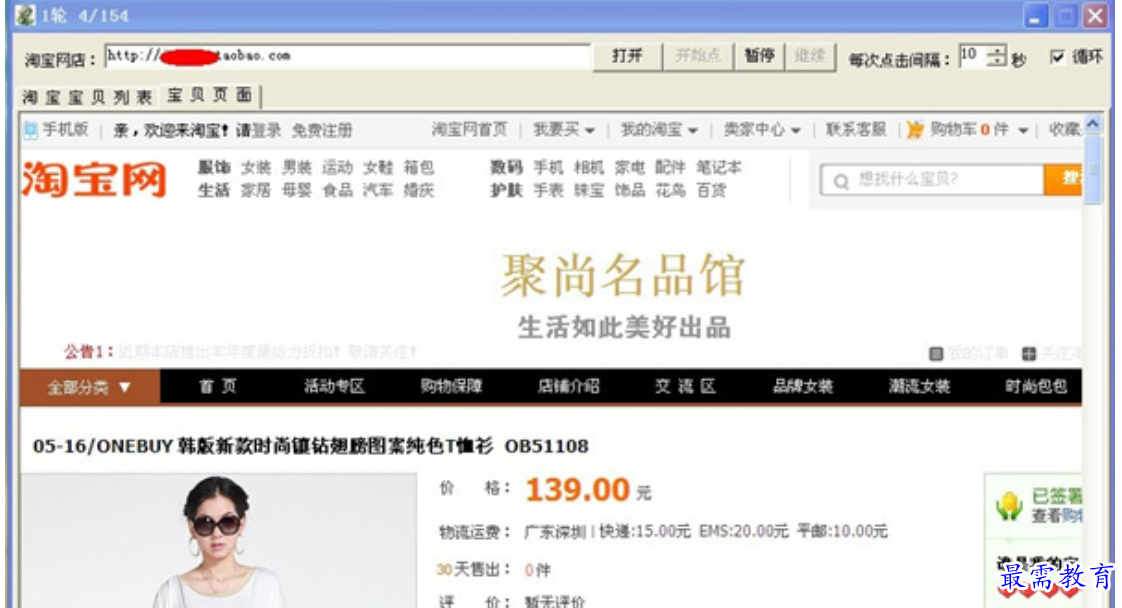Click the 家居 category link
The width and height of the screenshot is (1122, 608).
(255, 190)
